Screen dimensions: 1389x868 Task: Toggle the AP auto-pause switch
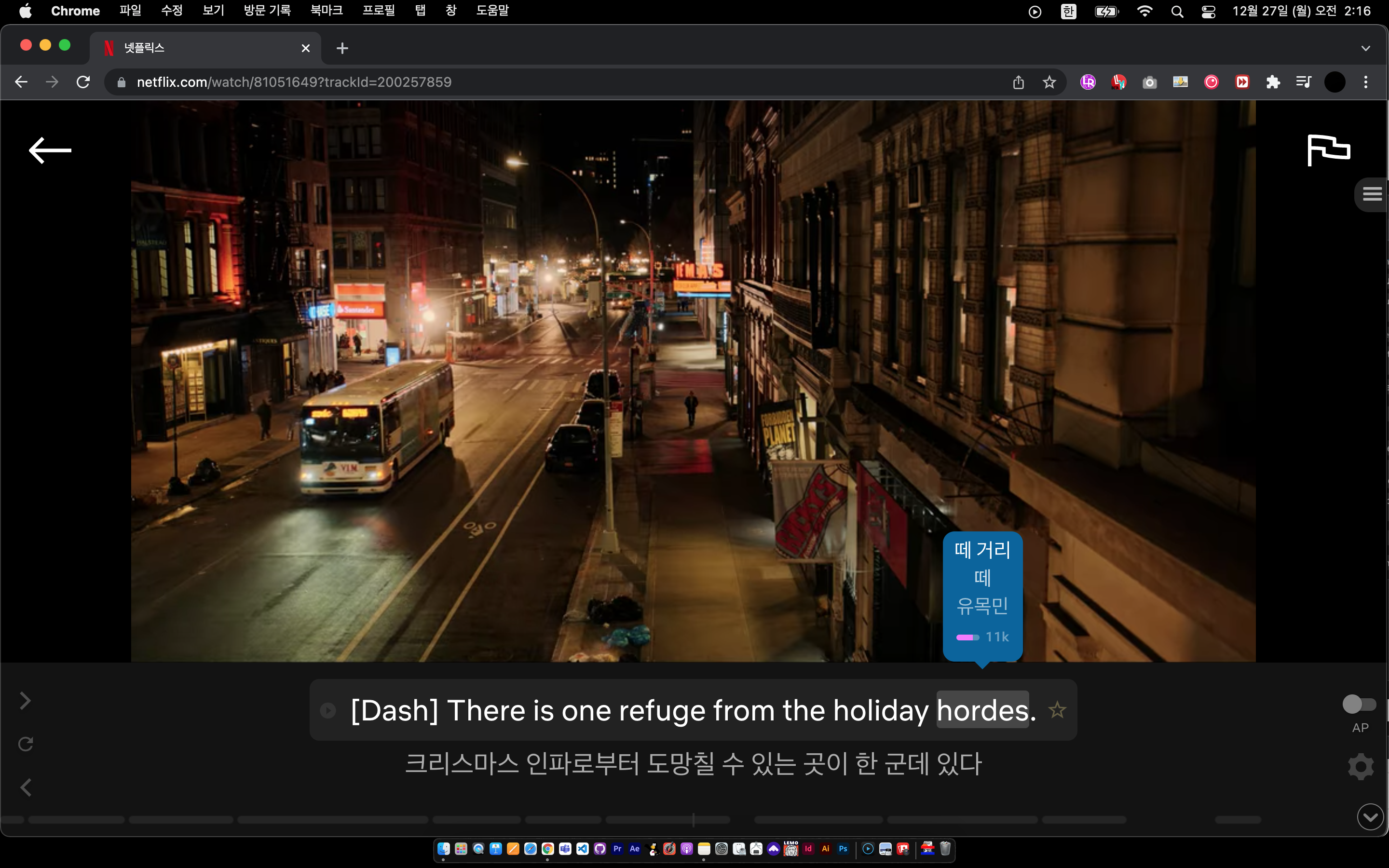1359,704
